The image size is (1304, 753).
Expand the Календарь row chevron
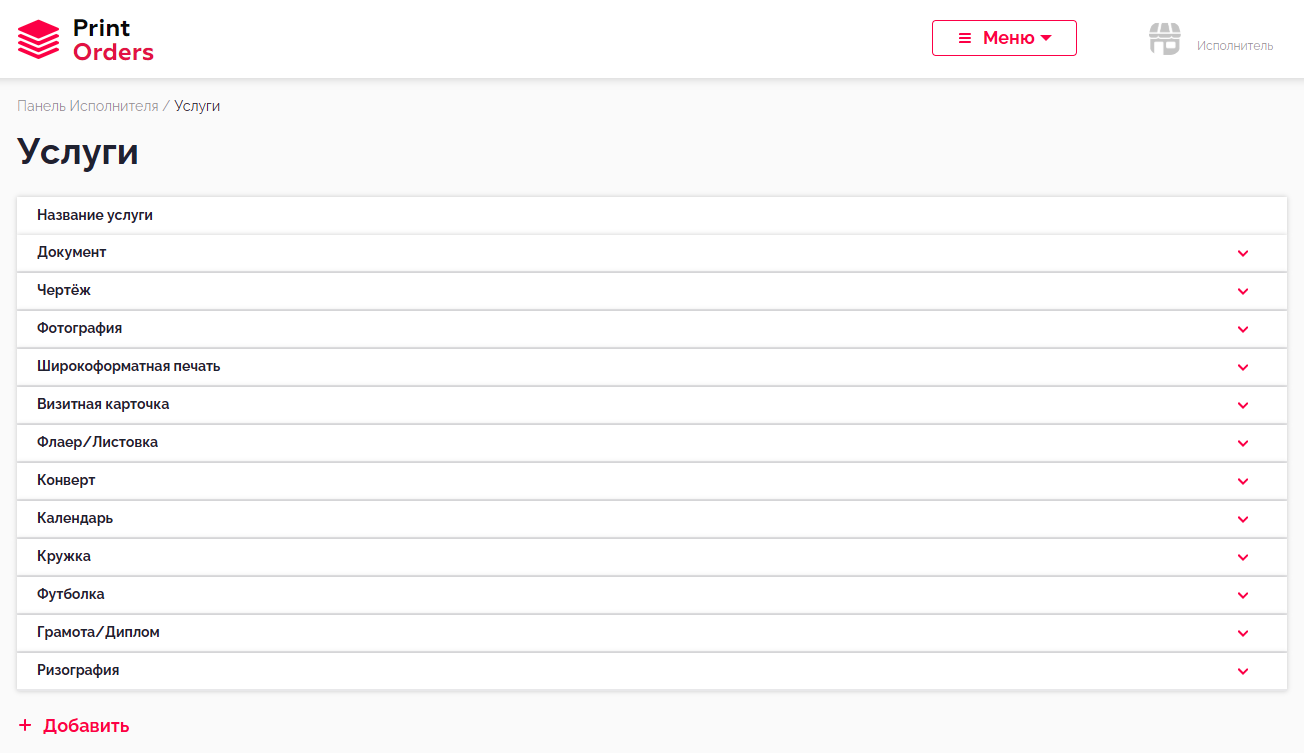click(1243, 519)
